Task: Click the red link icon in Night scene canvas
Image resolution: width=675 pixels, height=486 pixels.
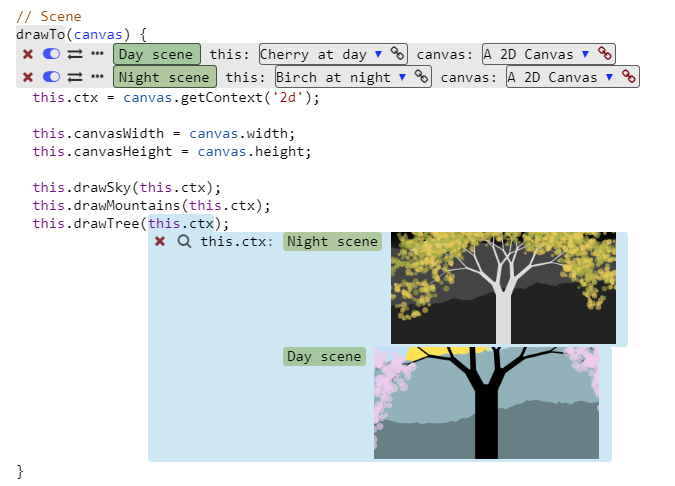Action: [x=629, y=77]
